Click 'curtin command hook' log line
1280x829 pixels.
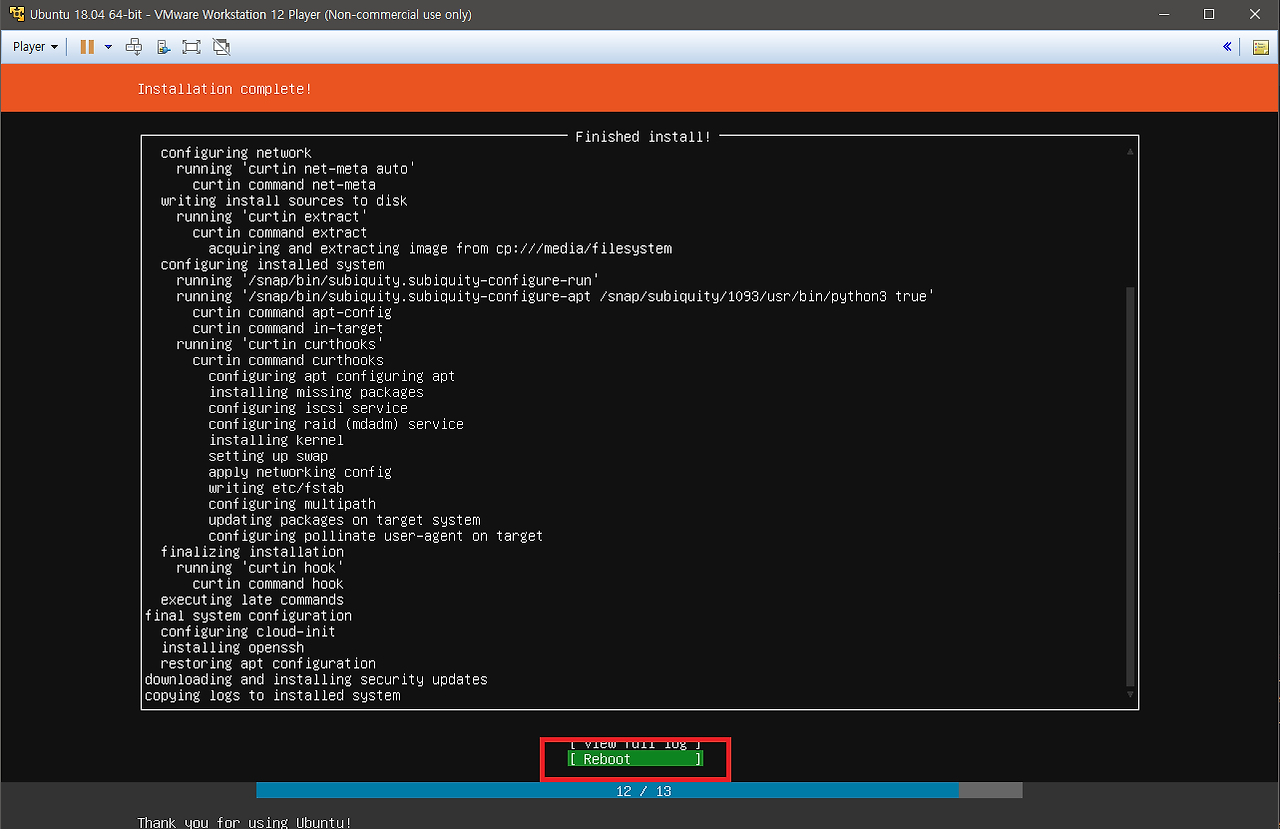268,585
